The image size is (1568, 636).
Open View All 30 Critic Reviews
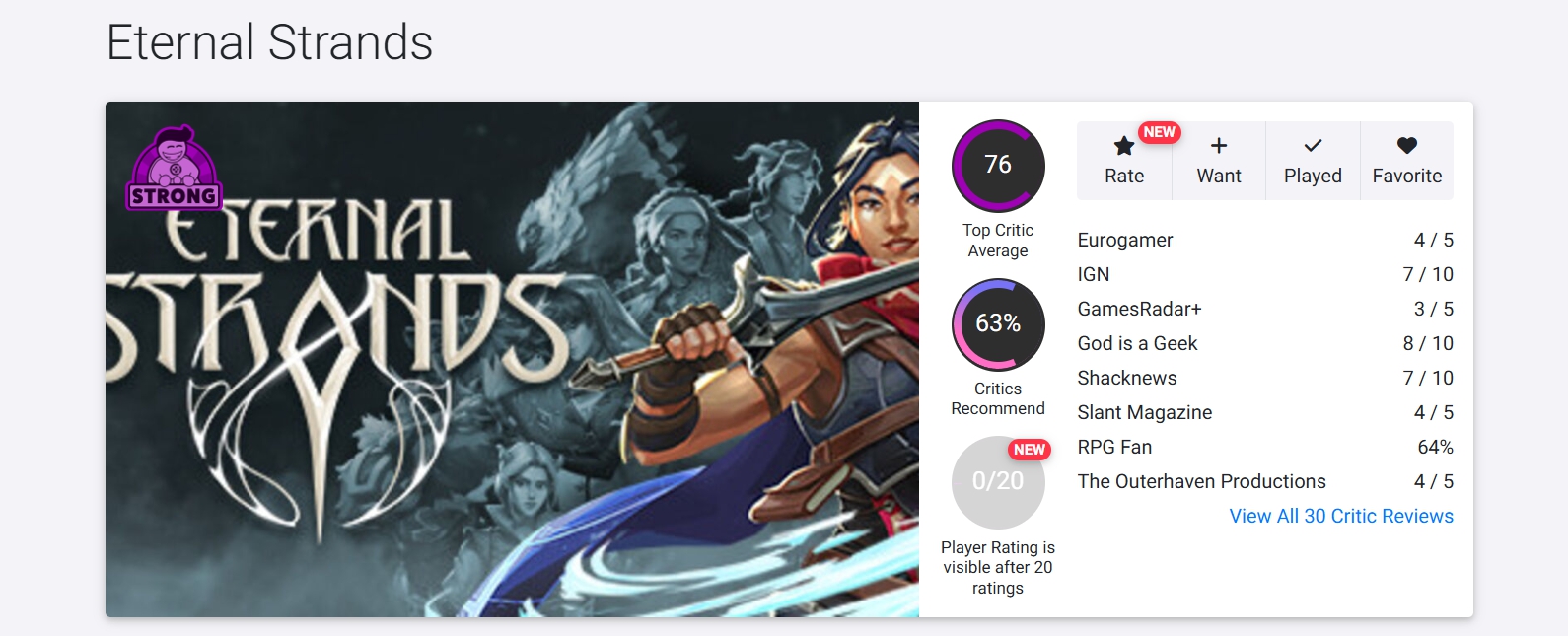pos(1341,516)
